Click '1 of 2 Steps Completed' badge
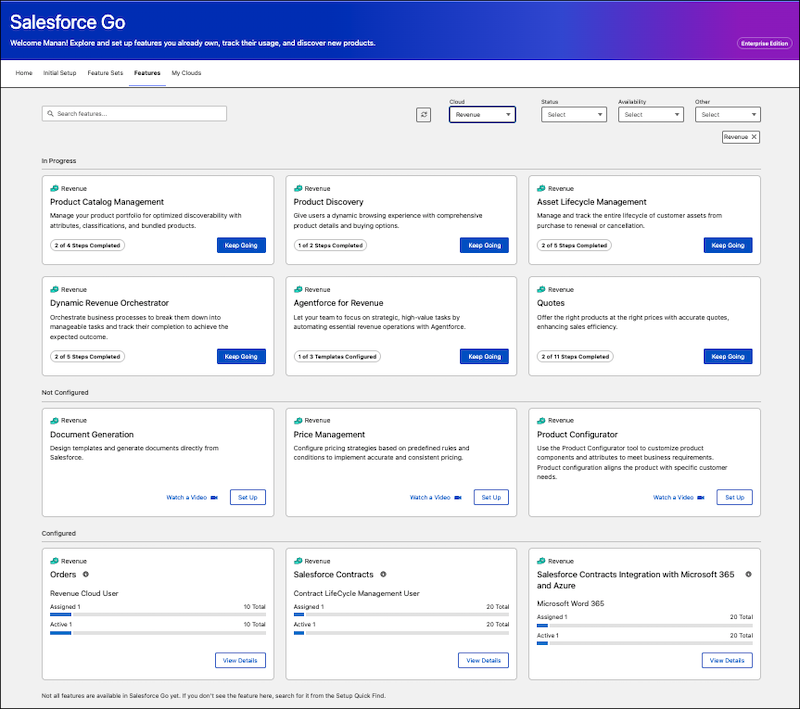Viewport: 800px width, 709px height. (x=330, y=245)
